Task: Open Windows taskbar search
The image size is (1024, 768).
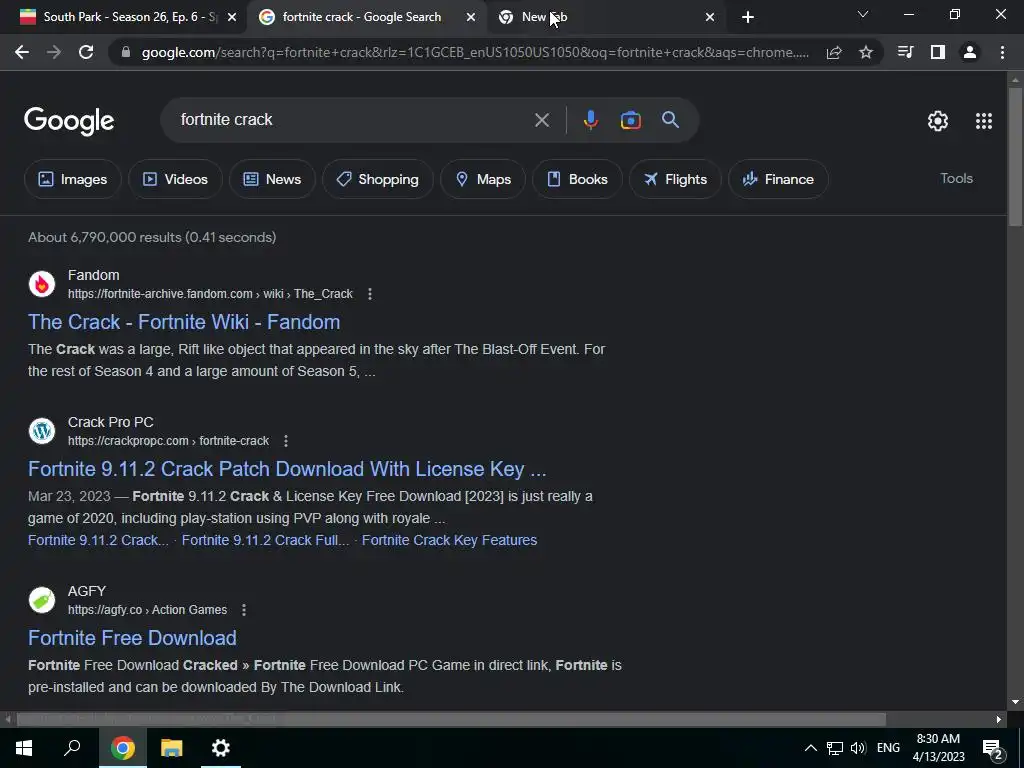Action: point(72,748)
